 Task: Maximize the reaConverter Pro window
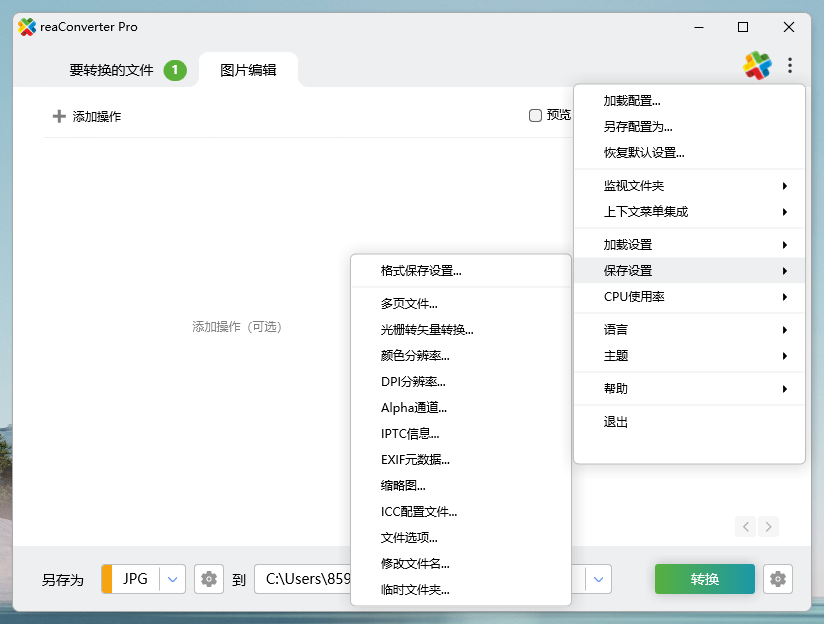(x=743, y=27)
